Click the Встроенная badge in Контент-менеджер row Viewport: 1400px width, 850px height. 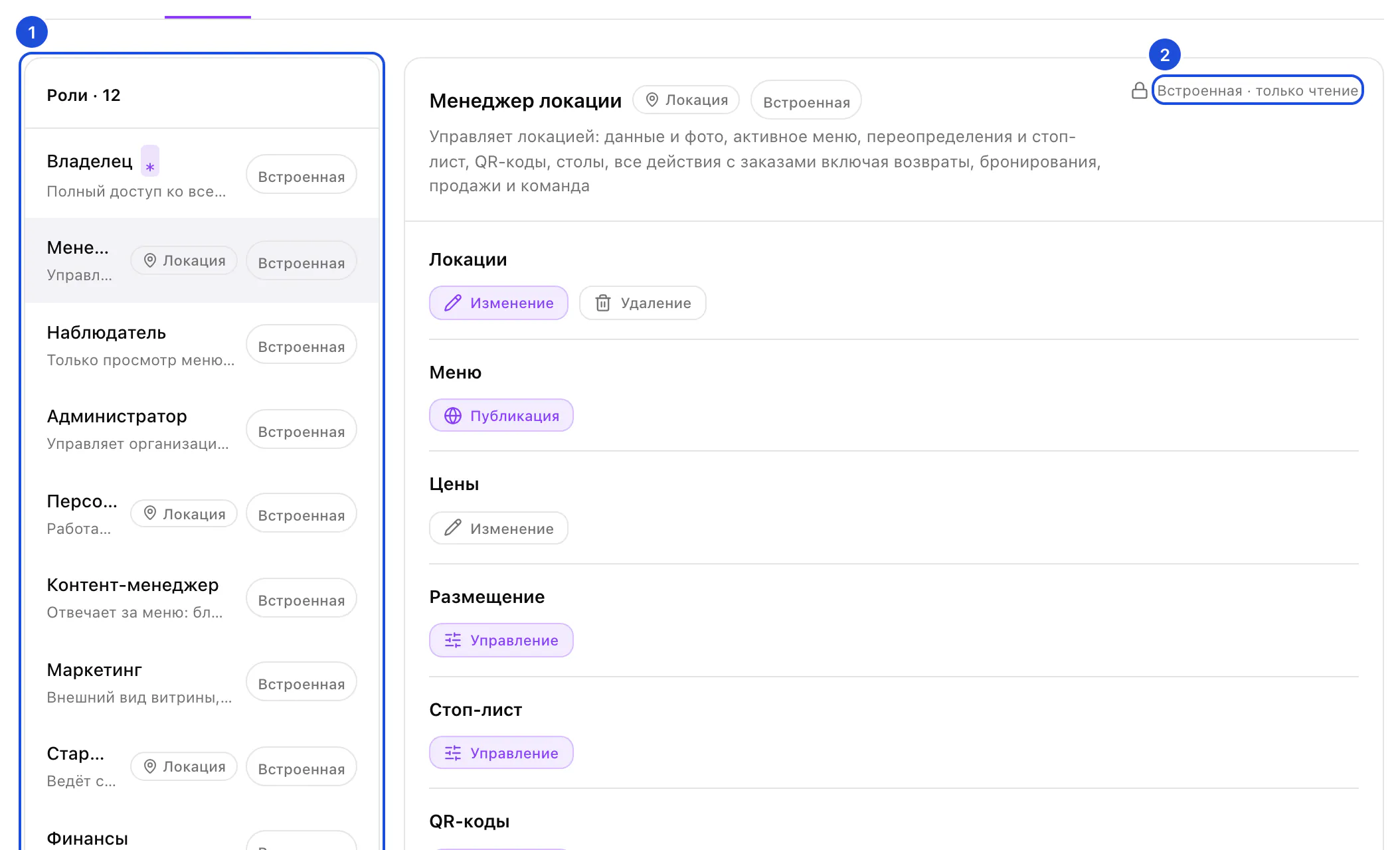[302, 598]
